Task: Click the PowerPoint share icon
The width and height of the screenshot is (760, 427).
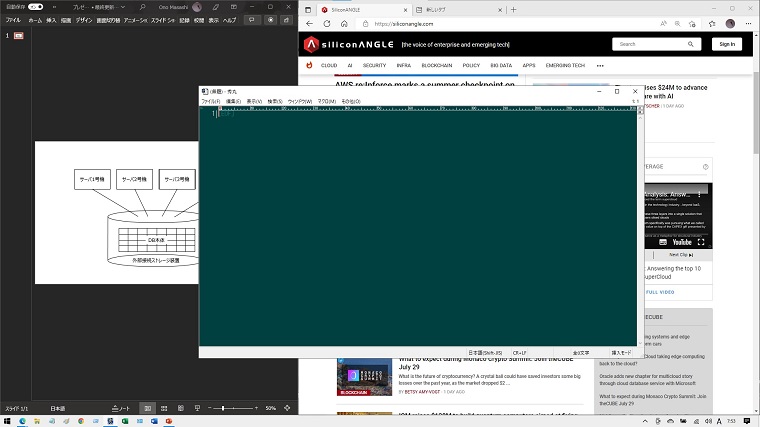Action: coord(287,19)
